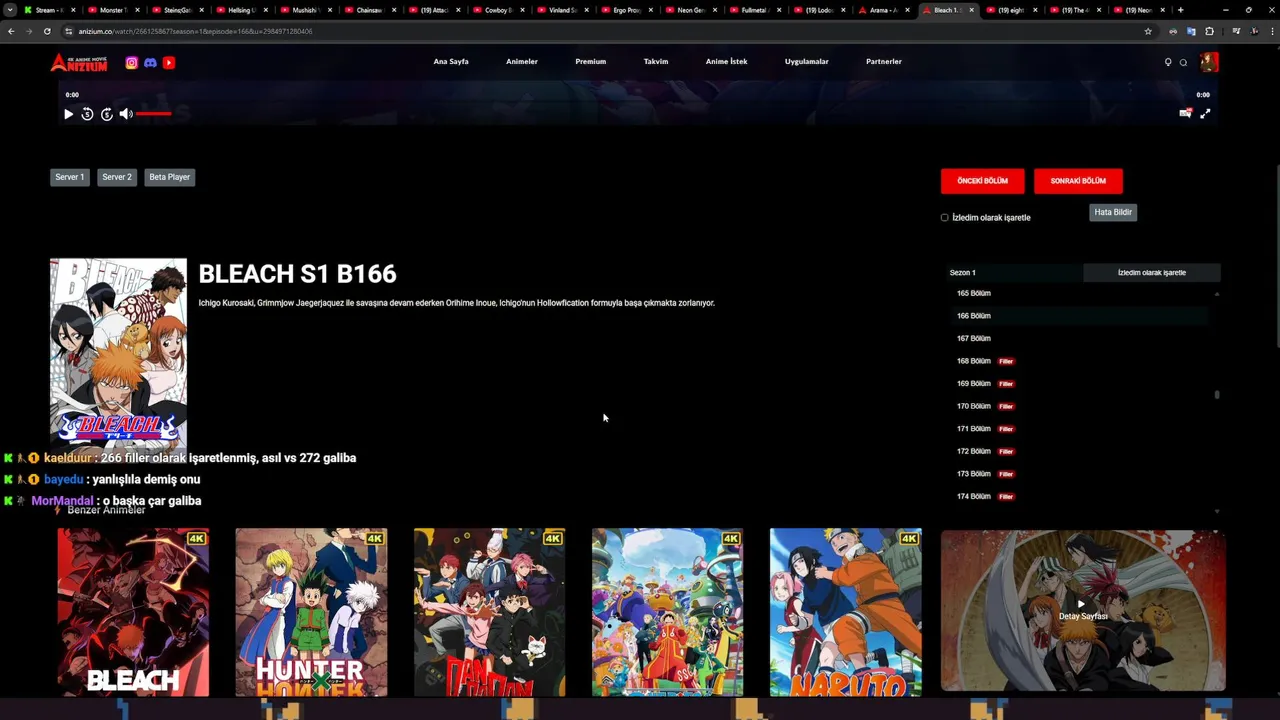Open the user profile avatar
The image size is (1280, 720).
(1209, 62)
